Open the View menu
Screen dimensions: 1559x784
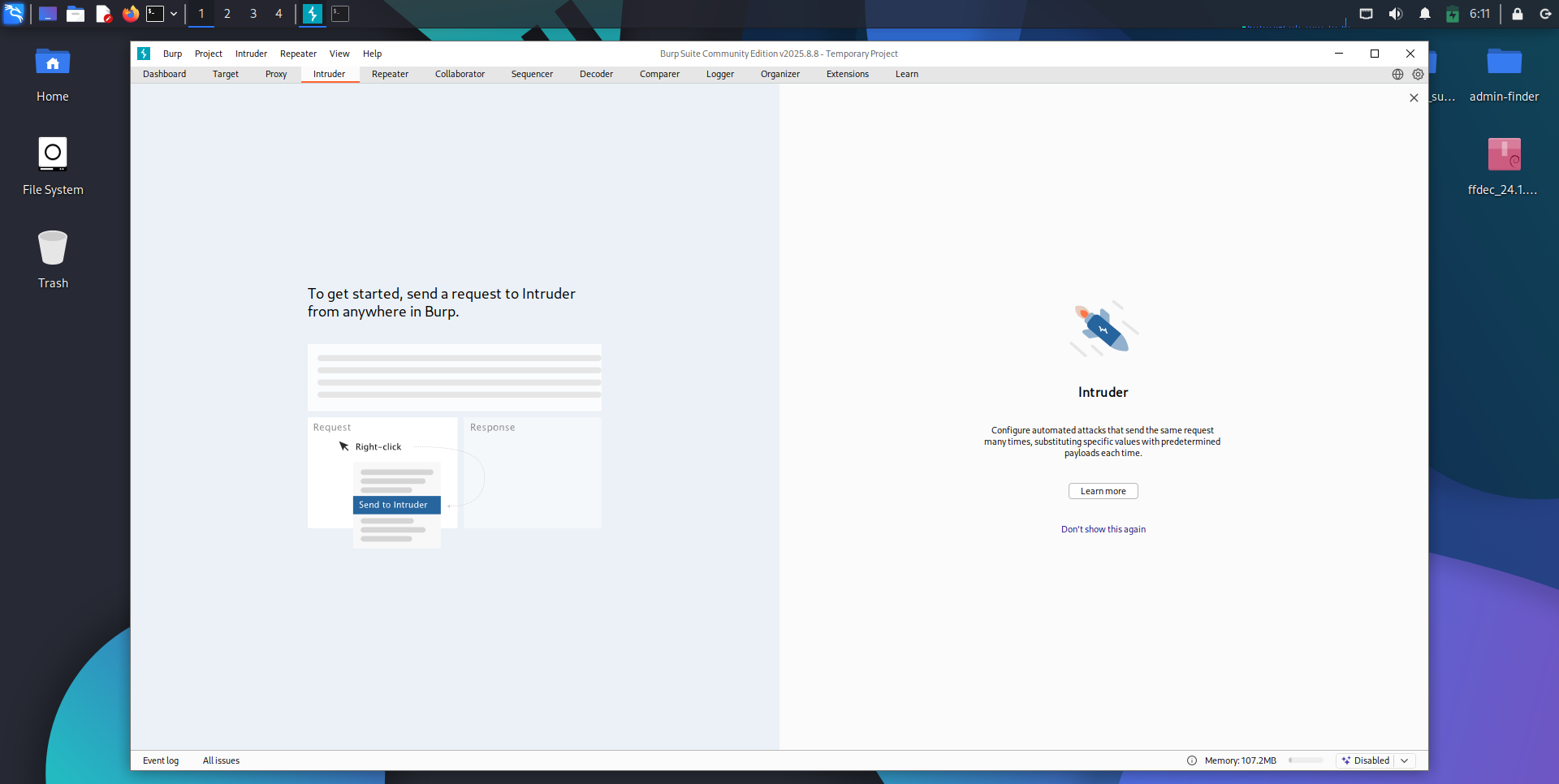point(339,54)
